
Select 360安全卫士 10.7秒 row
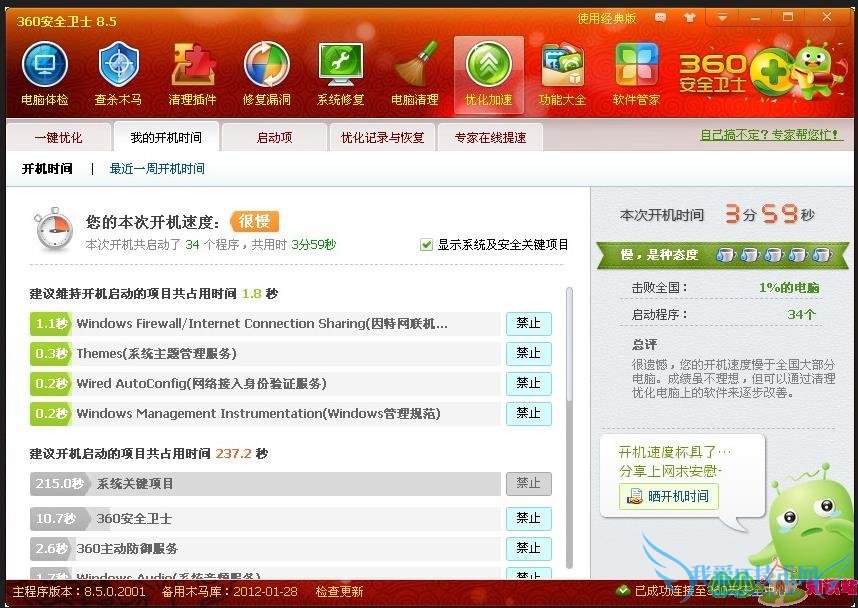tap(265, 518)
